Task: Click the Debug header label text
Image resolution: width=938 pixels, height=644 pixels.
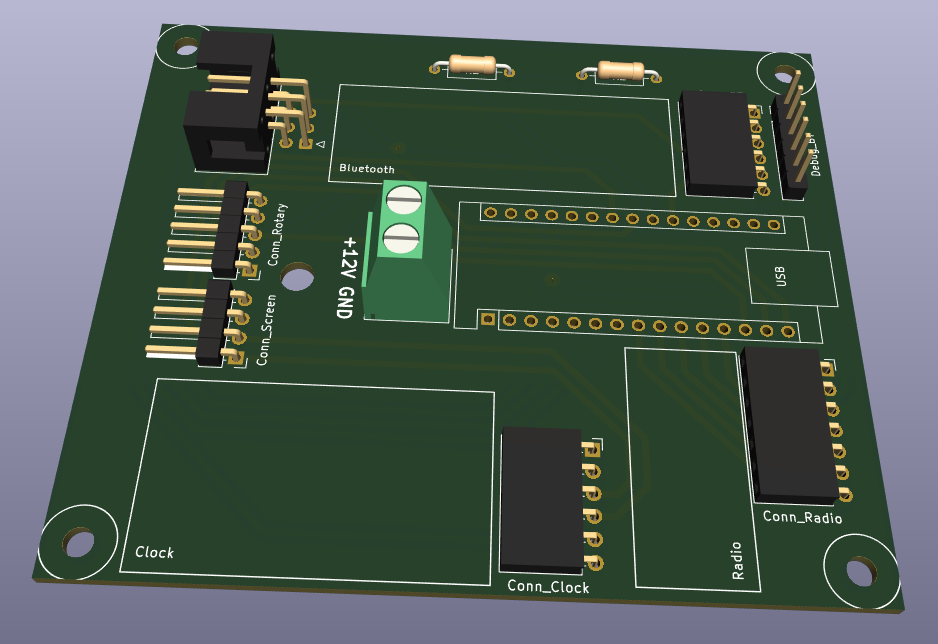Action: 813,154
